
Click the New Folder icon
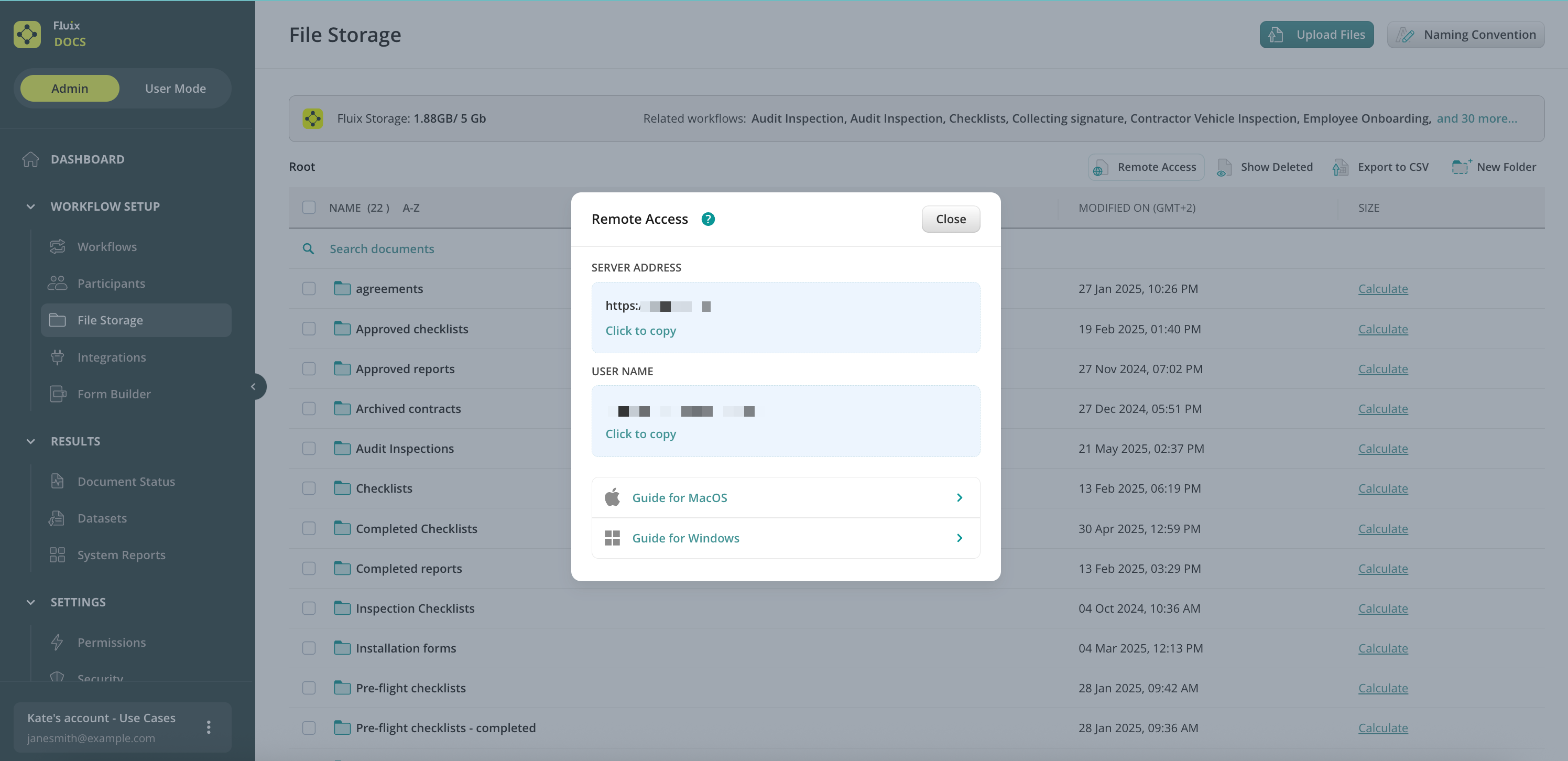pos(1461,167)
